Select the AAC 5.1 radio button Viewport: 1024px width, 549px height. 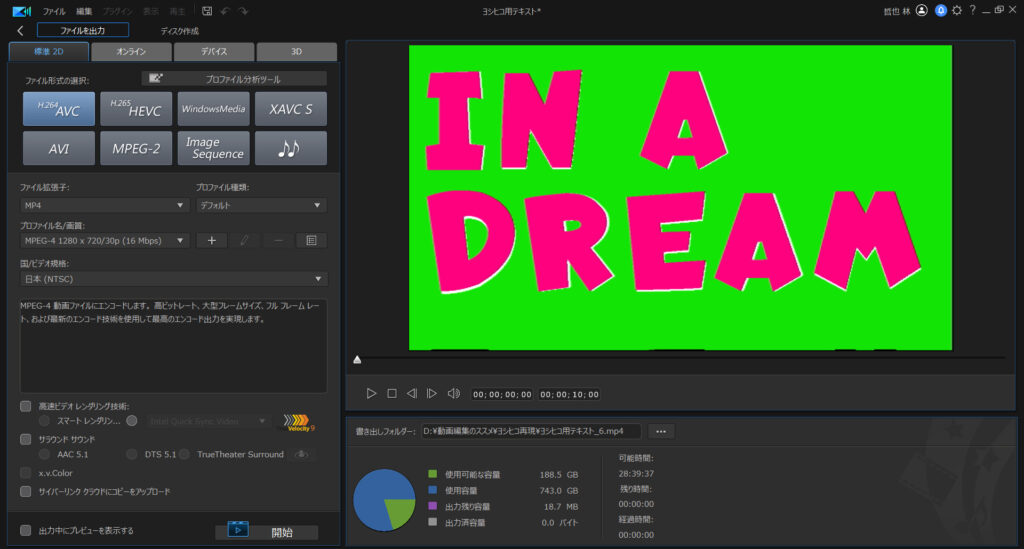click(x=44, y=454)
